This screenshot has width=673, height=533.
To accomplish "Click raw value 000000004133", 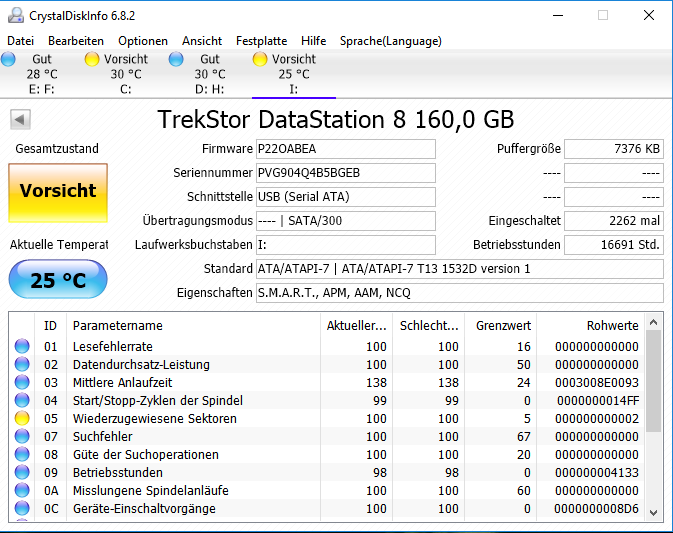I will (x=597, y=472).
